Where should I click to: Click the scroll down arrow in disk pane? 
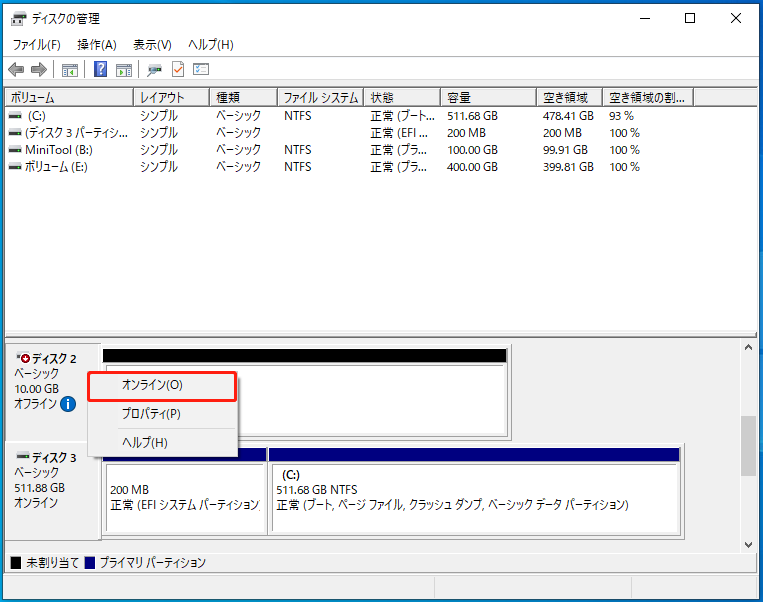click(748, 545)
